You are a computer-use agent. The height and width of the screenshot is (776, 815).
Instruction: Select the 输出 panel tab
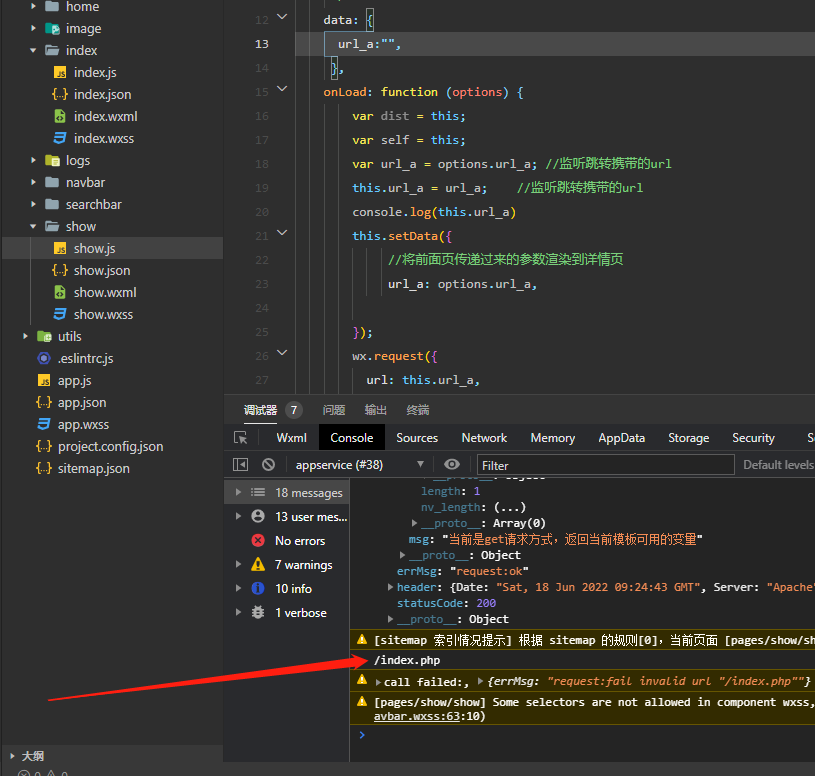coord(376,410)
